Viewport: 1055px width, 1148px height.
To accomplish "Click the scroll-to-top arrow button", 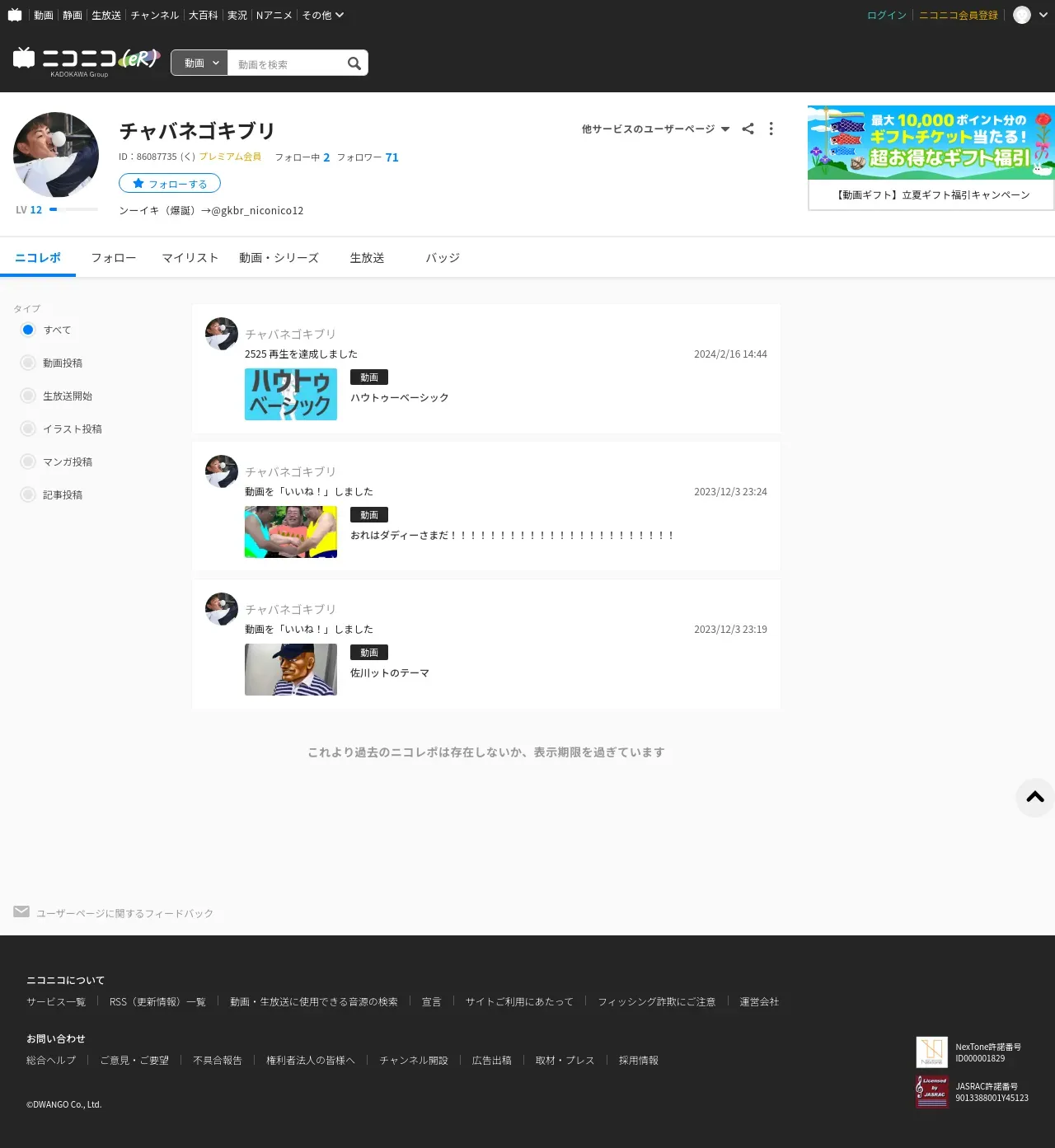I will (x=1035, y=797).
